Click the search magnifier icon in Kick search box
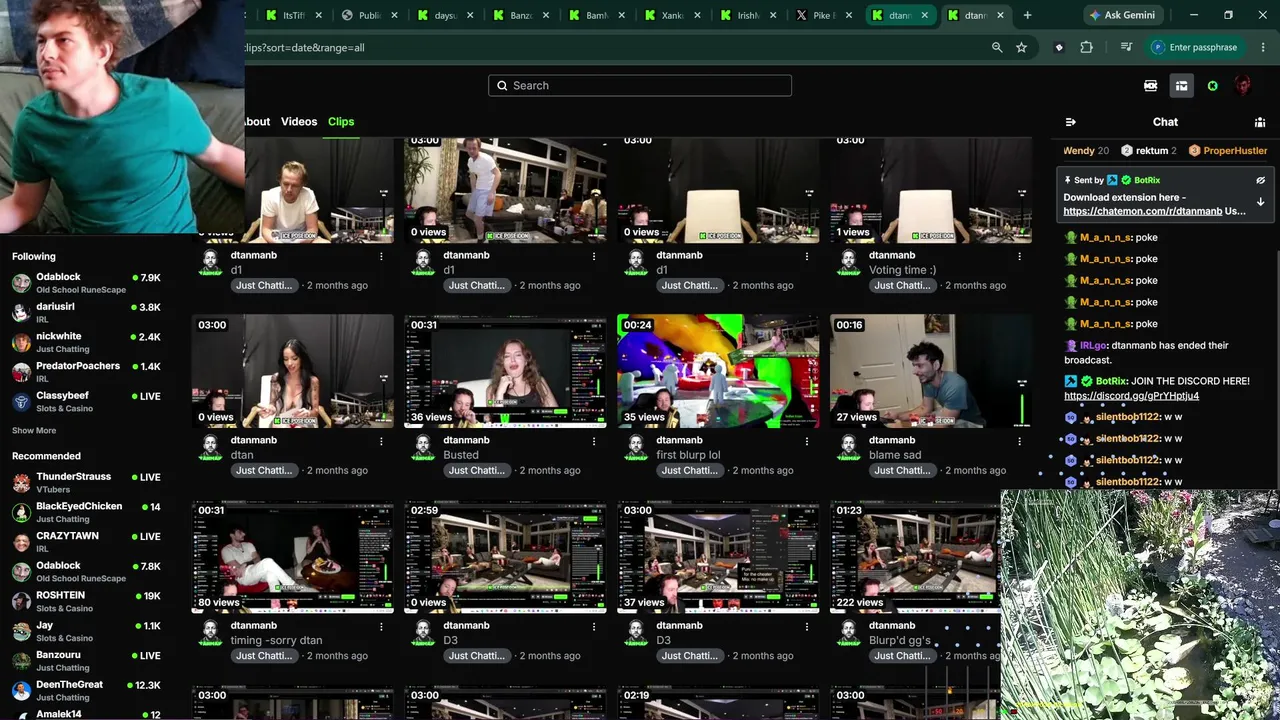 [502, 86]
